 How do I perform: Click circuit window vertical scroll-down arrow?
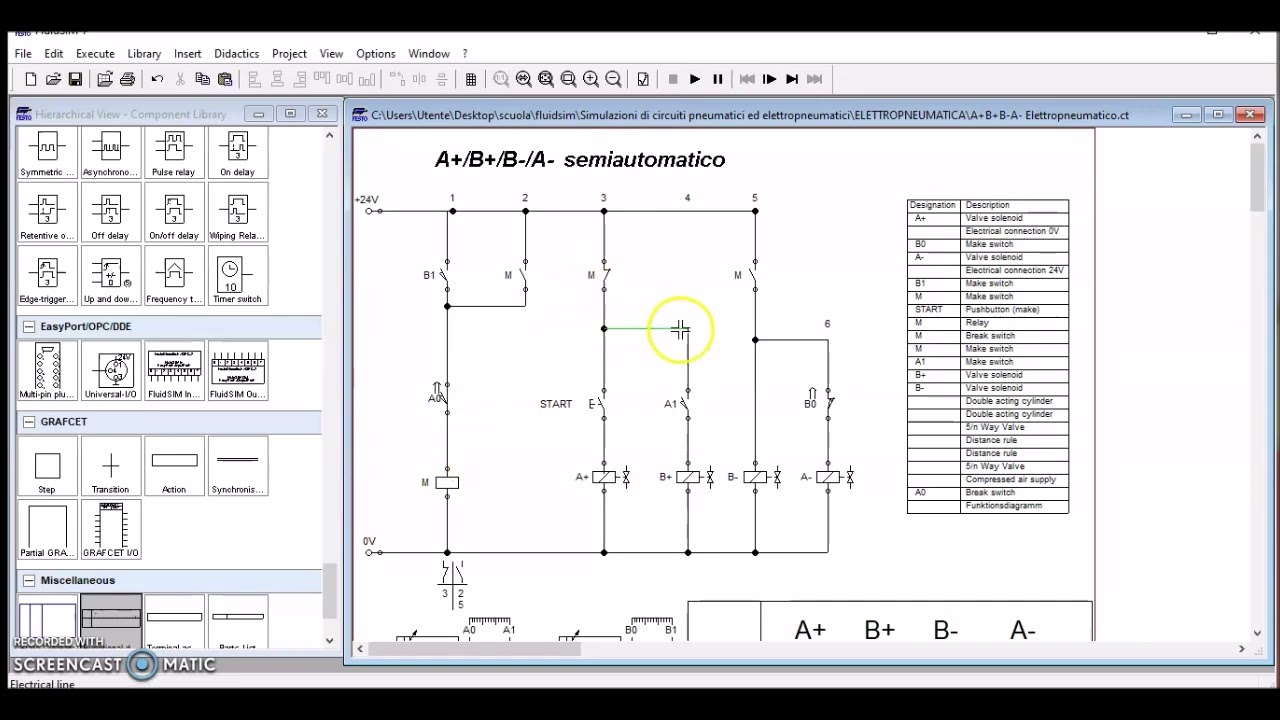pyautogui.click(x=1257, y=632)
